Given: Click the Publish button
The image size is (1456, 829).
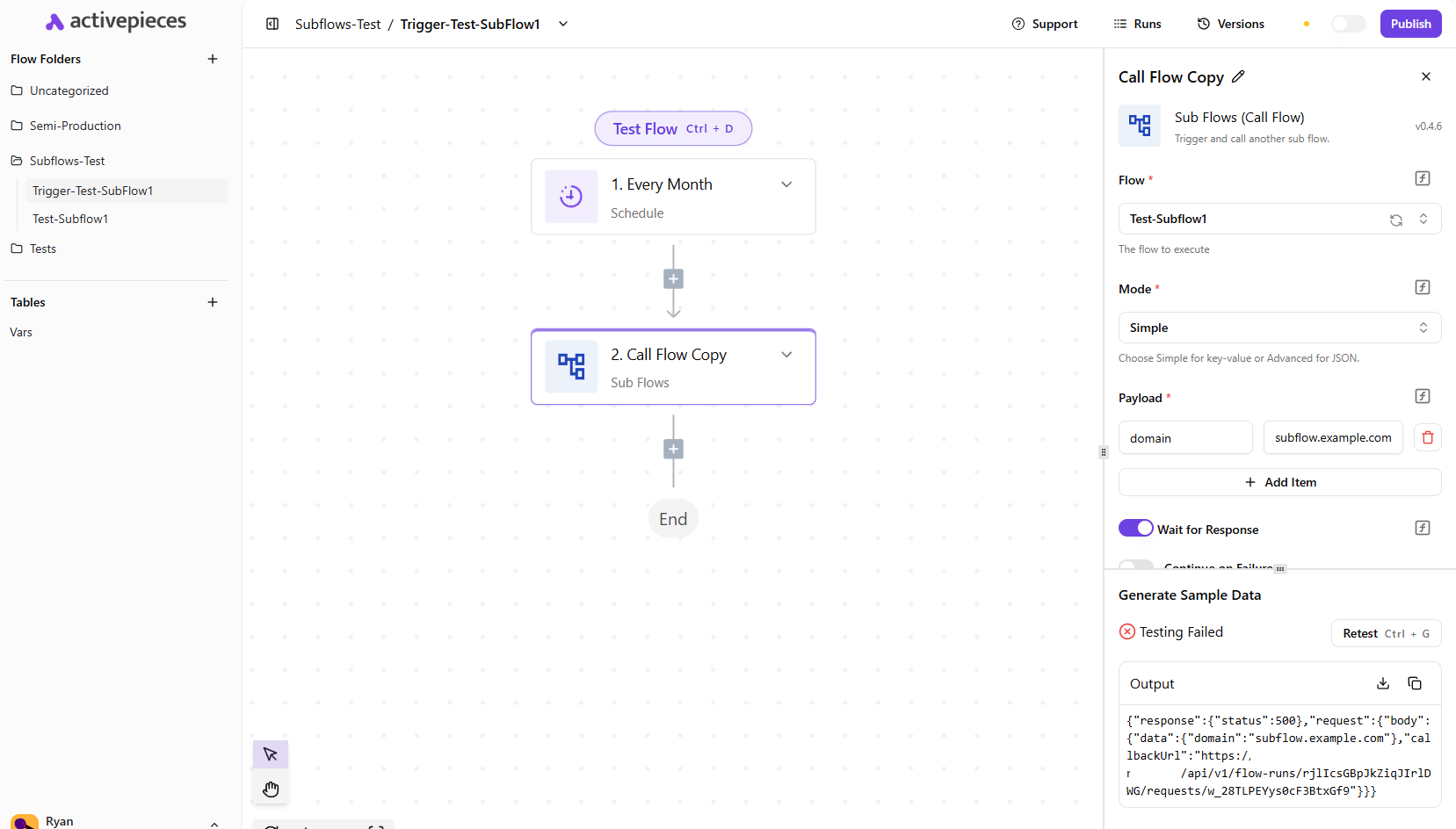Looking at the screenshot, I should (x=1410, y=24).
